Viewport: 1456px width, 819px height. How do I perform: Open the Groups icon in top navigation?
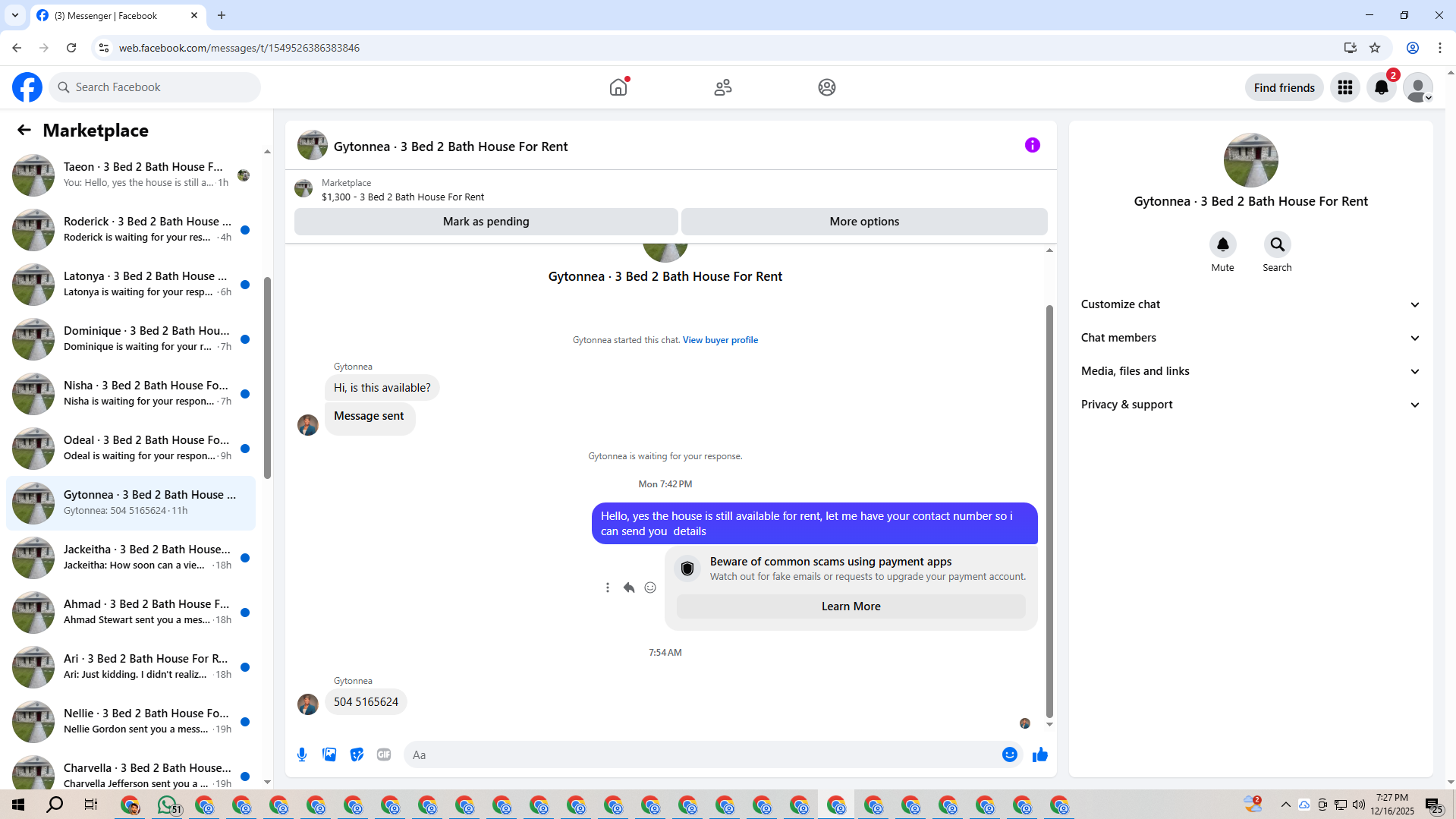[827, 87]
